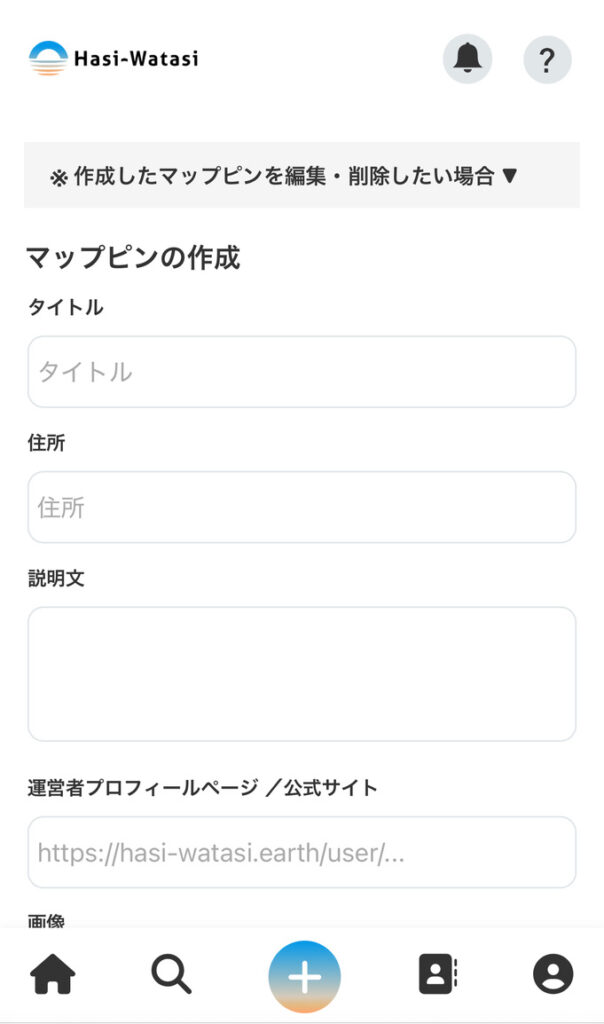Expand the 作成したマップピンを編集・削除したい場合 section

click(x=284, y=176)
